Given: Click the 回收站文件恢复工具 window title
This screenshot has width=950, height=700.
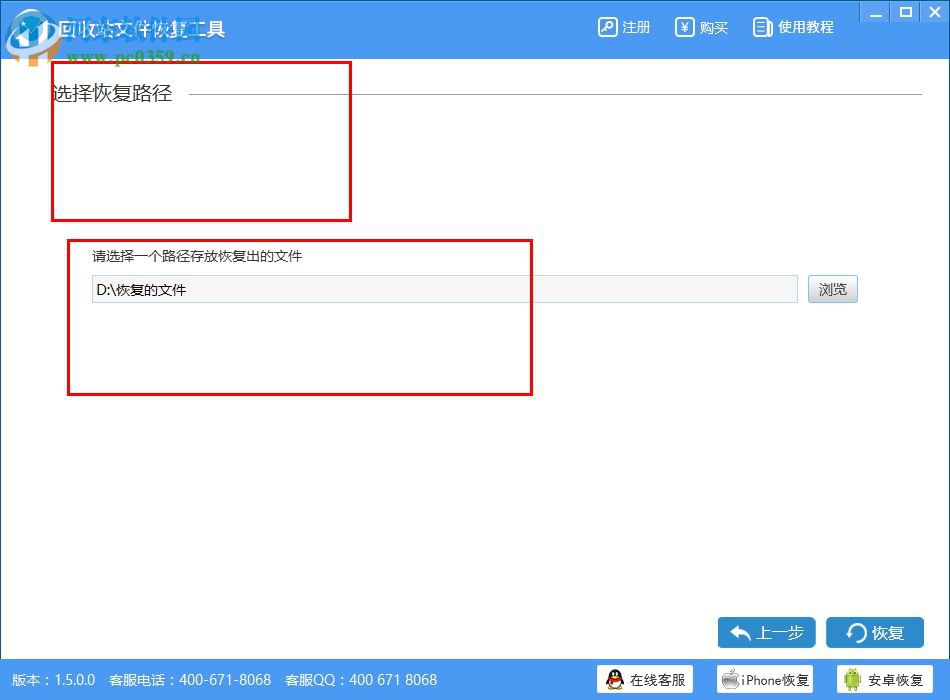Looking at the screenshot, I should coord(142,28).
